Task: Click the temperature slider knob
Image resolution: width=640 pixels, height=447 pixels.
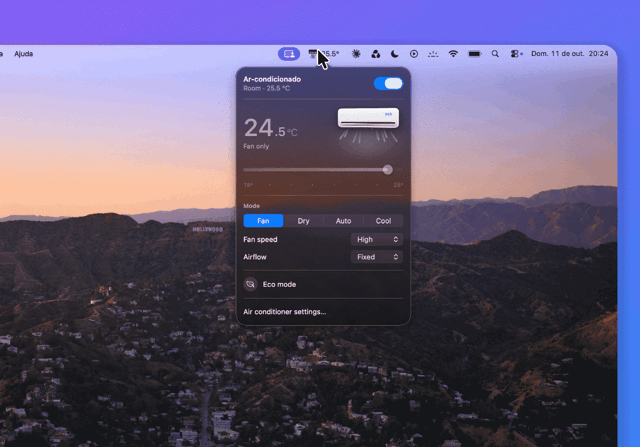Action: (388, 169)
